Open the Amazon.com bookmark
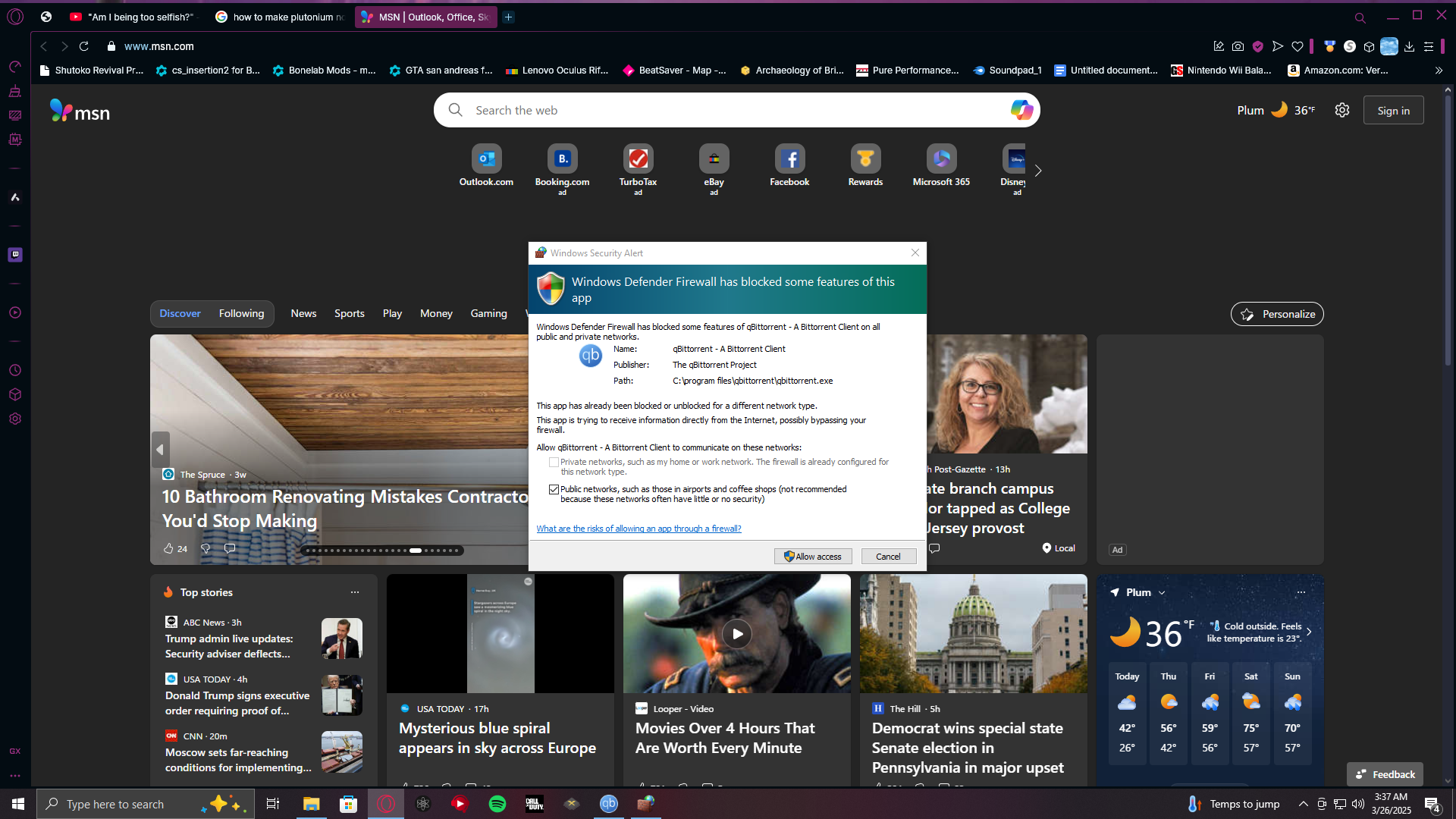1456x819 pixels. click(x=1338, y=70)
